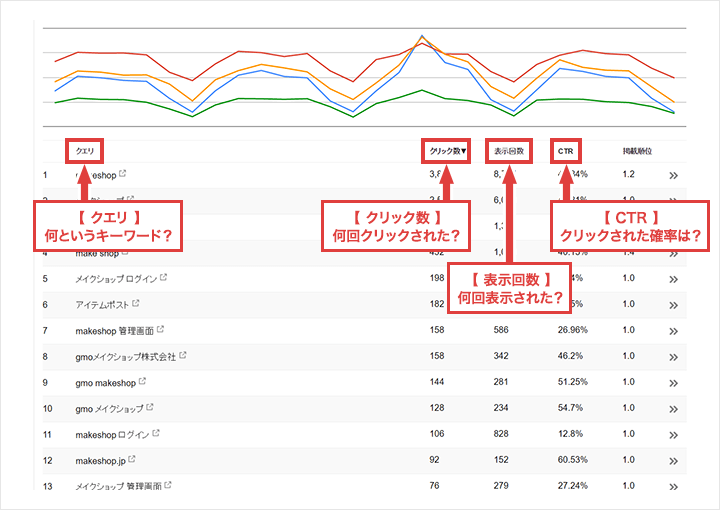The image size is (720, 510).
Task: Select CTR value 27.24%
Action: [573, 485]
